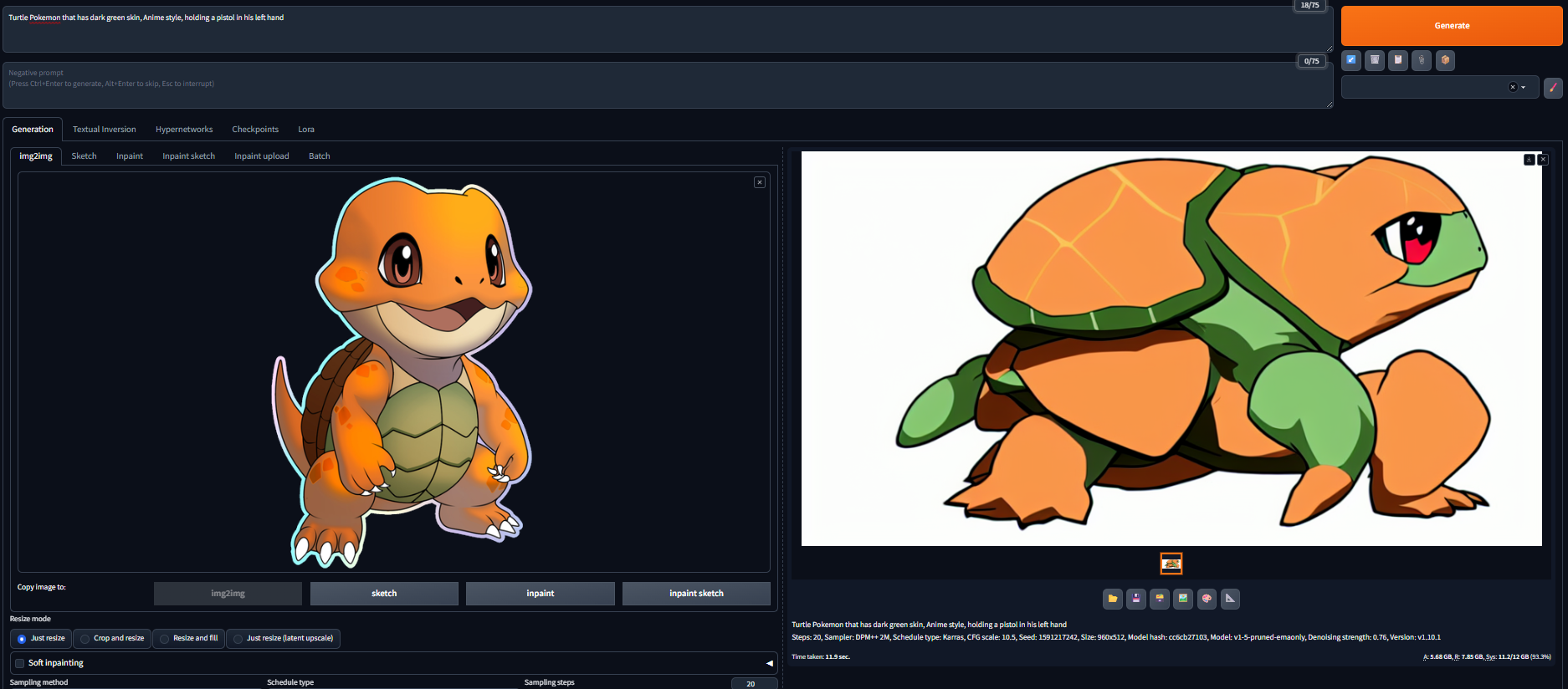The height and width of the screenshot is (689, 1568).
Task: Open the styles dropdown arrow
Action: tap(1524, 87)
